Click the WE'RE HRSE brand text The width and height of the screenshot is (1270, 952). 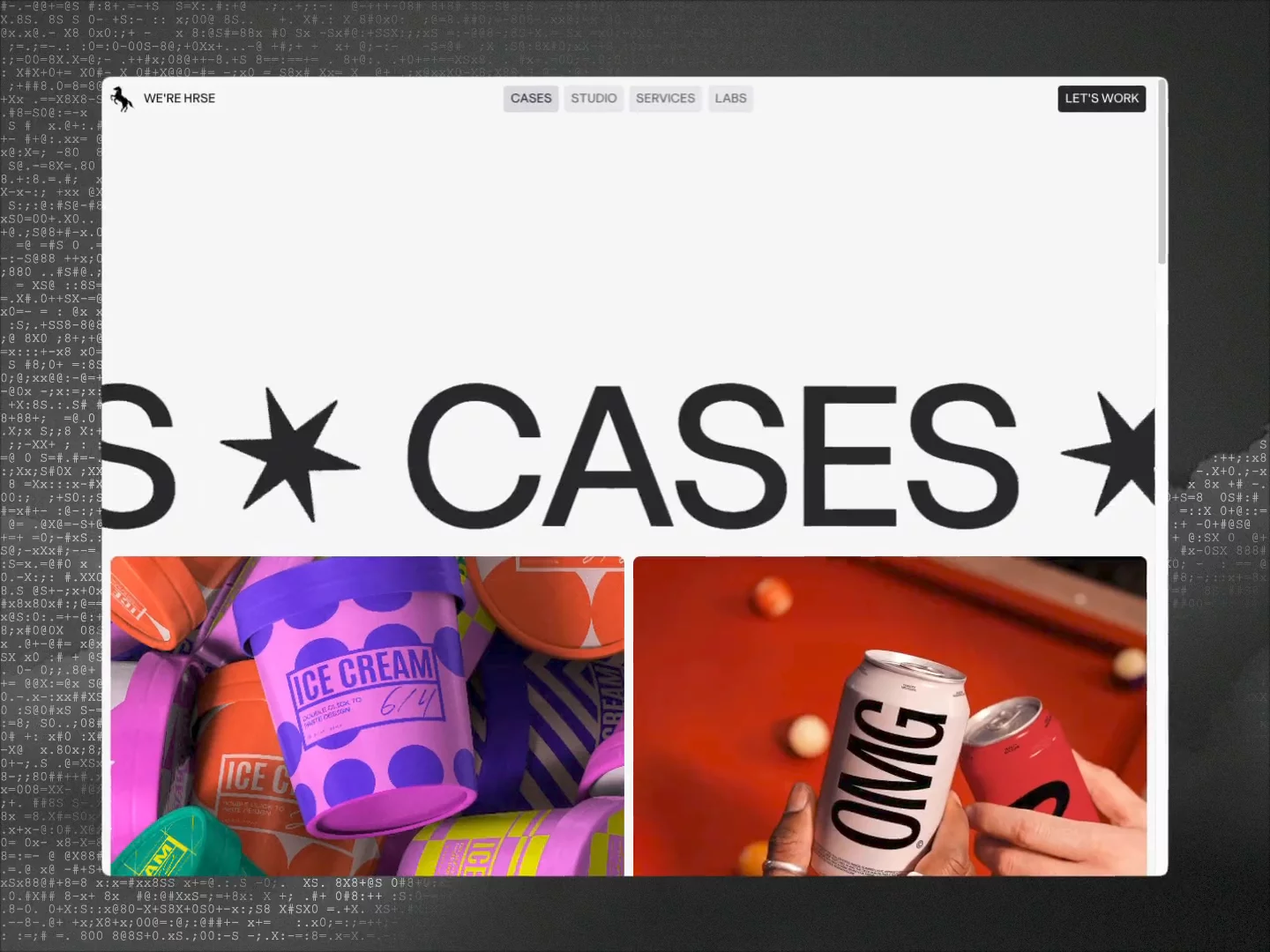(179, 99)
